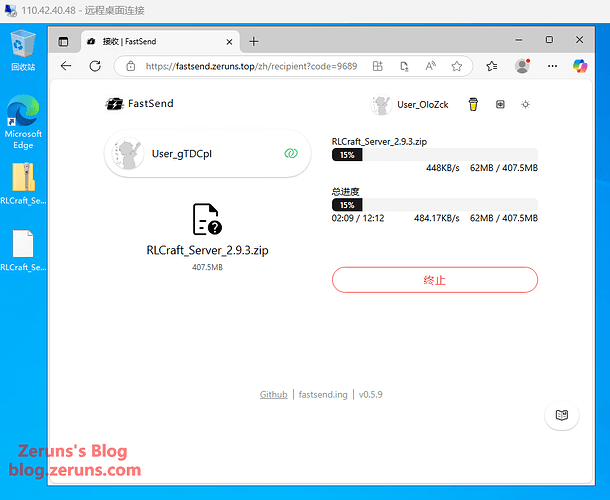Image resolution: width=610 pixels, height=500 pixels.
Task: Click the browser address bar URL
Action: tap(250, 66)
